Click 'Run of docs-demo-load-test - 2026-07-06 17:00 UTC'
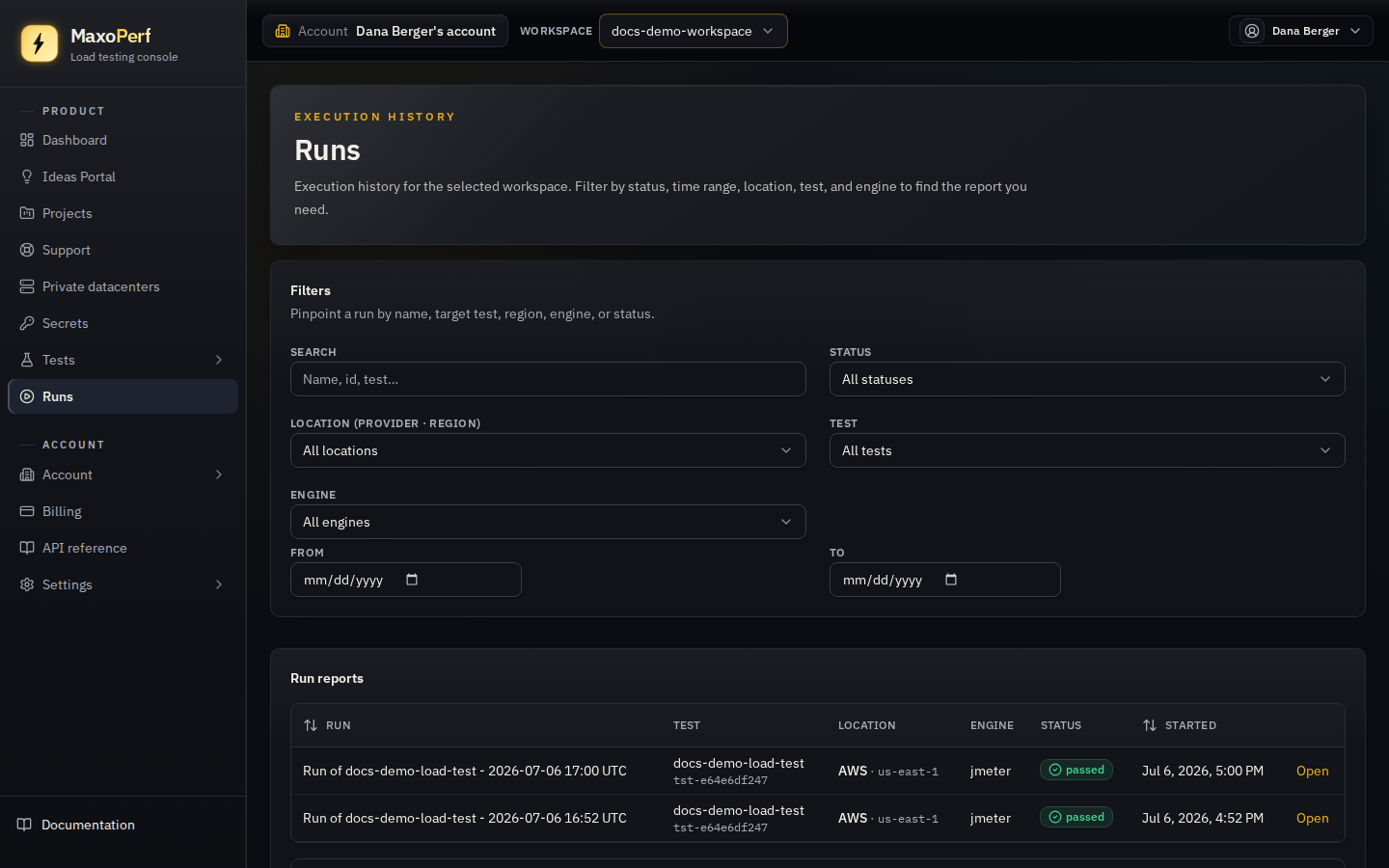This screenshot has width=1389, height=868. (465, 771)
